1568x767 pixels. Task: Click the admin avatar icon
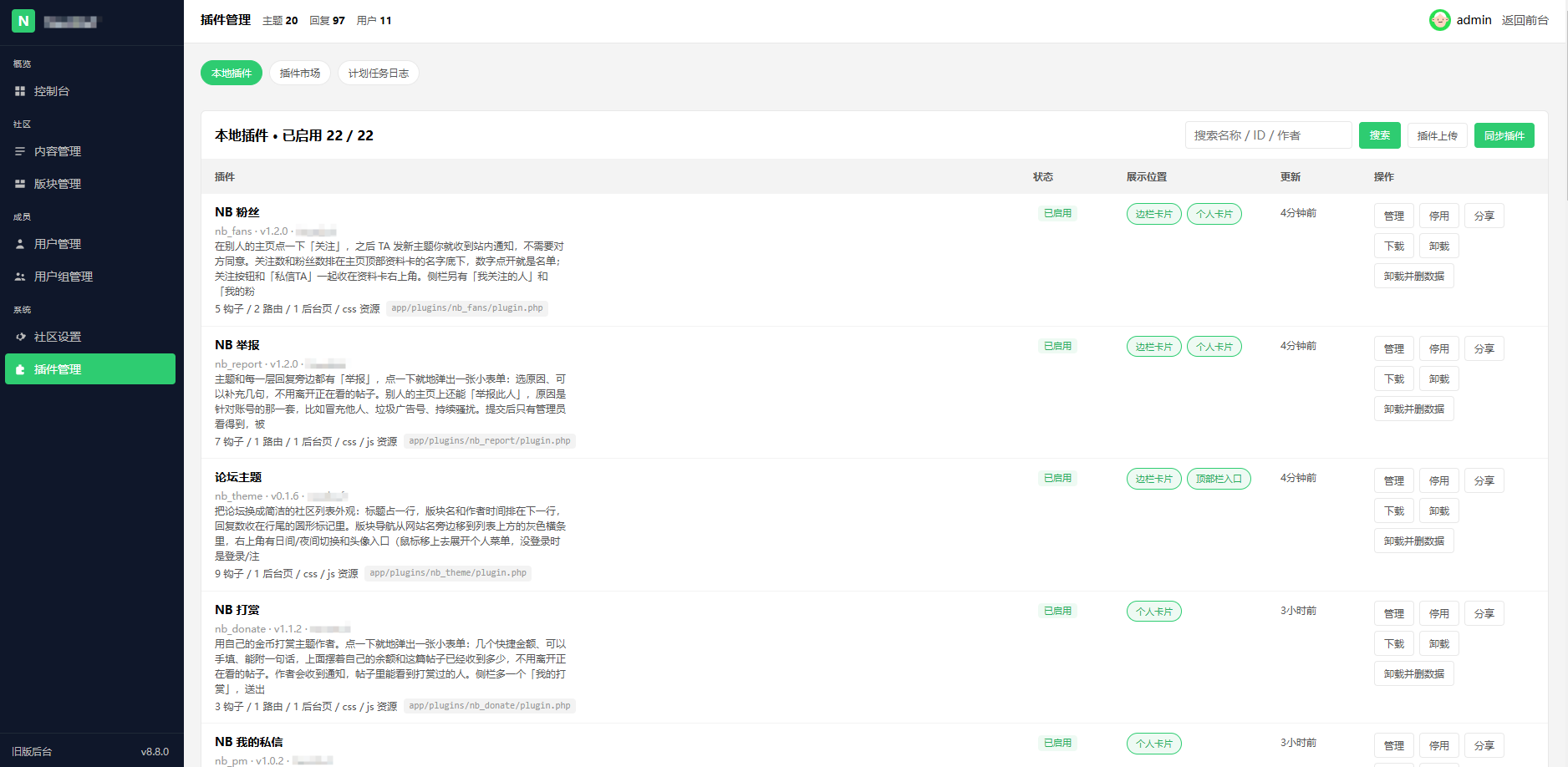click(1439, 20)
